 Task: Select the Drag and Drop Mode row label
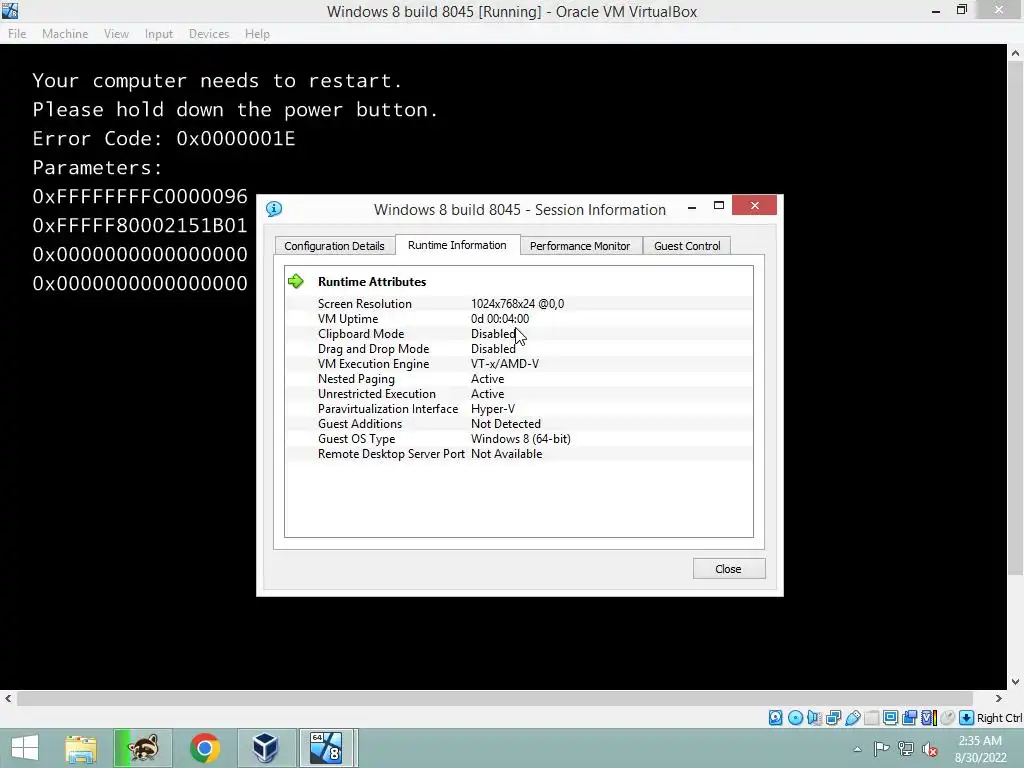(374, 349)
